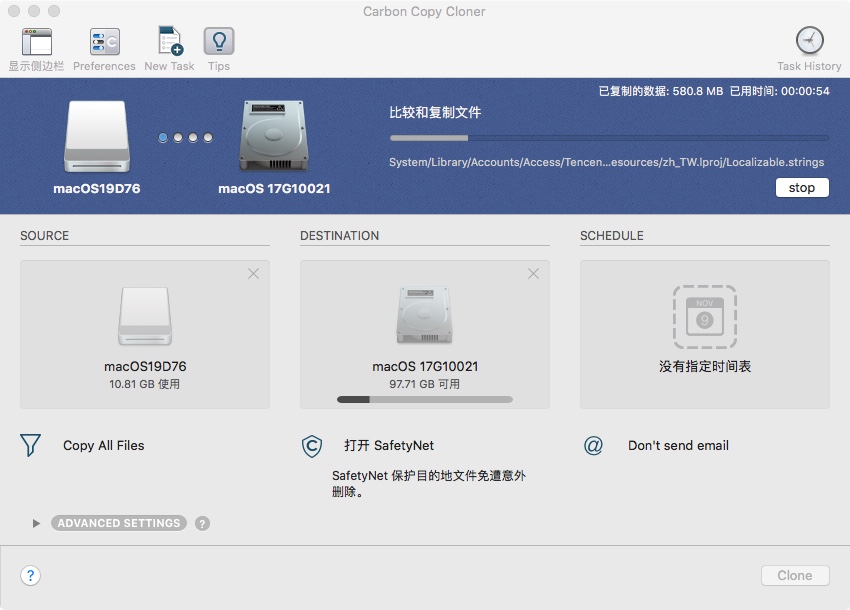
Task: Open the Don't send email options
Action: 678,445
